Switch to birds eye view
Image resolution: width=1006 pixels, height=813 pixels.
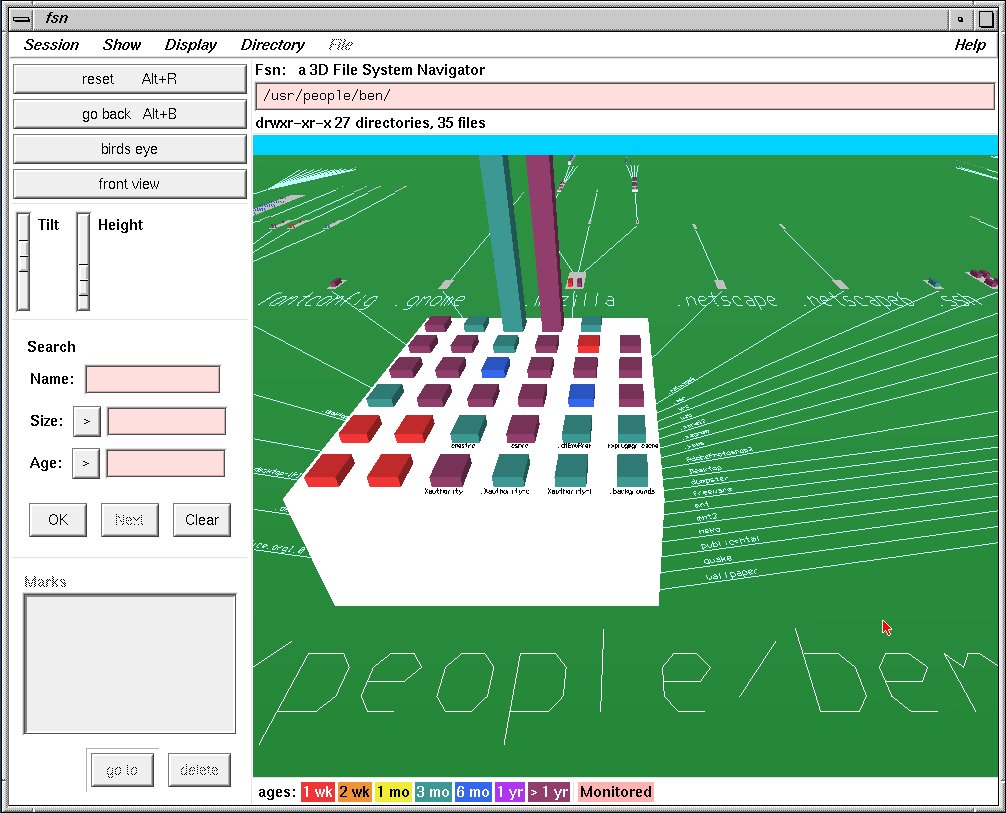point(130,149)
